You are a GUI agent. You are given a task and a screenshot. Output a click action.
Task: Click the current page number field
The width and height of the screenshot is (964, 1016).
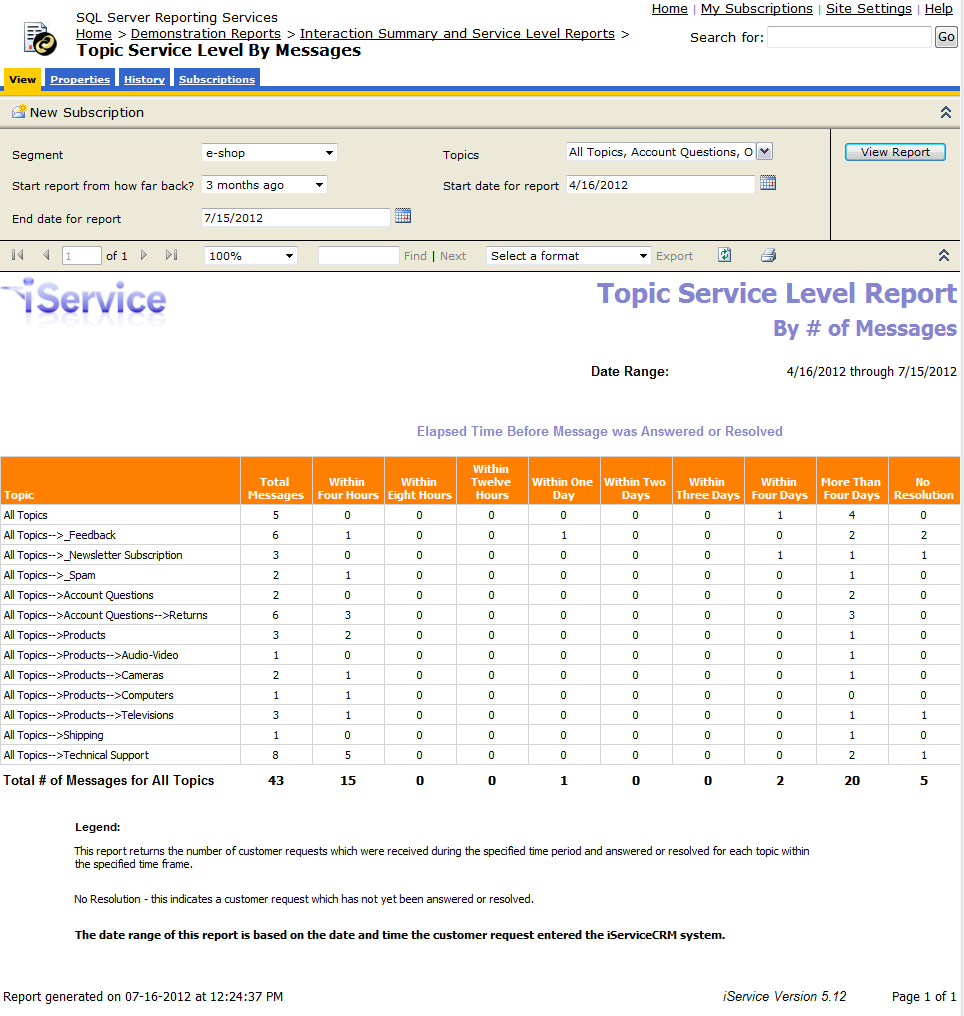coord(82,256)
